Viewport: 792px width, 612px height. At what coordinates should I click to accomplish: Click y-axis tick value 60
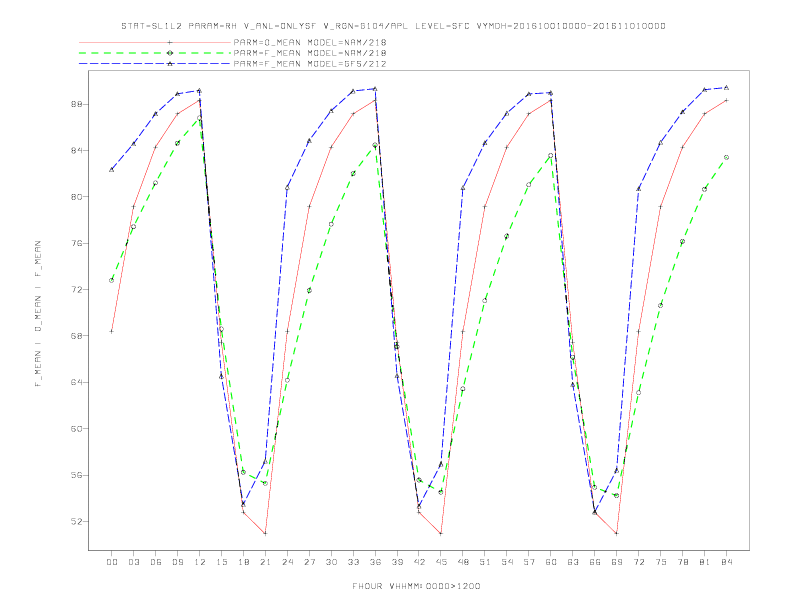(76, 429)
